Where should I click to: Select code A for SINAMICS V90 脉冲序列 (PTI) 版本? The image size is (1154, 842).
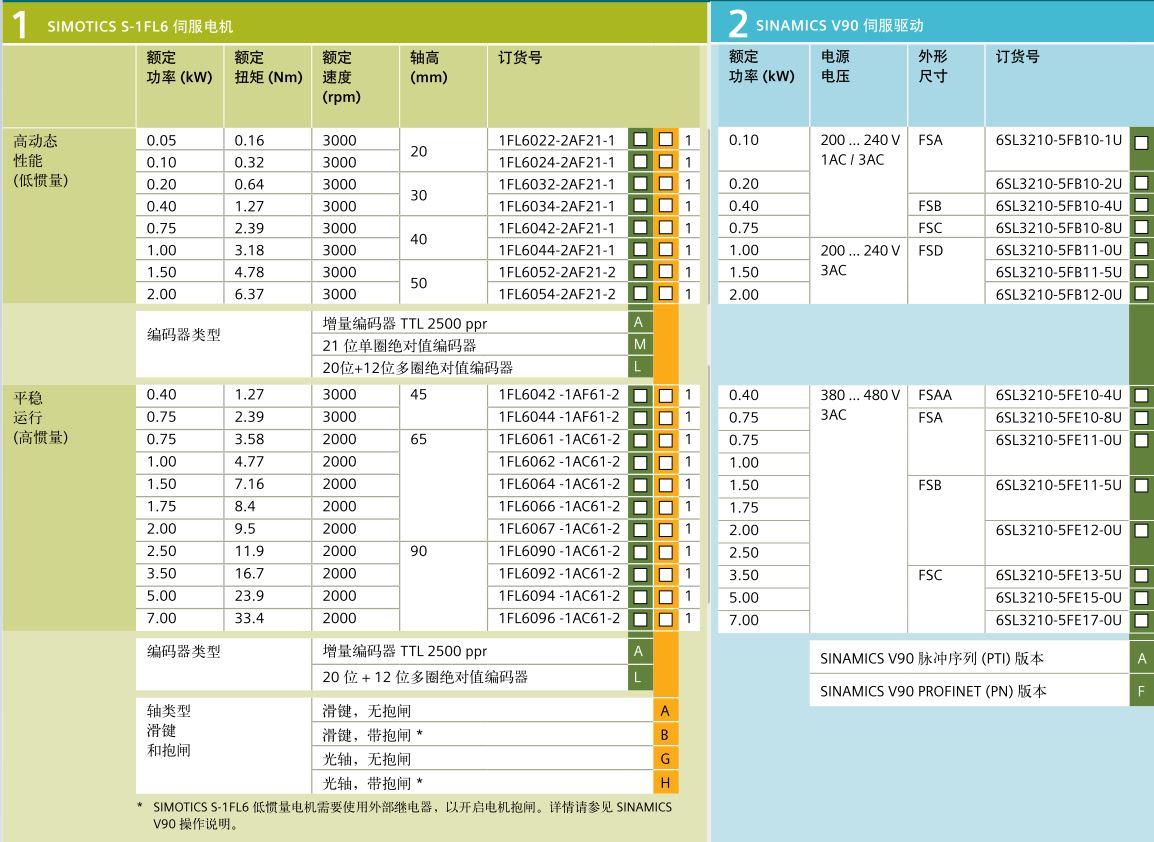(1141, 658)
